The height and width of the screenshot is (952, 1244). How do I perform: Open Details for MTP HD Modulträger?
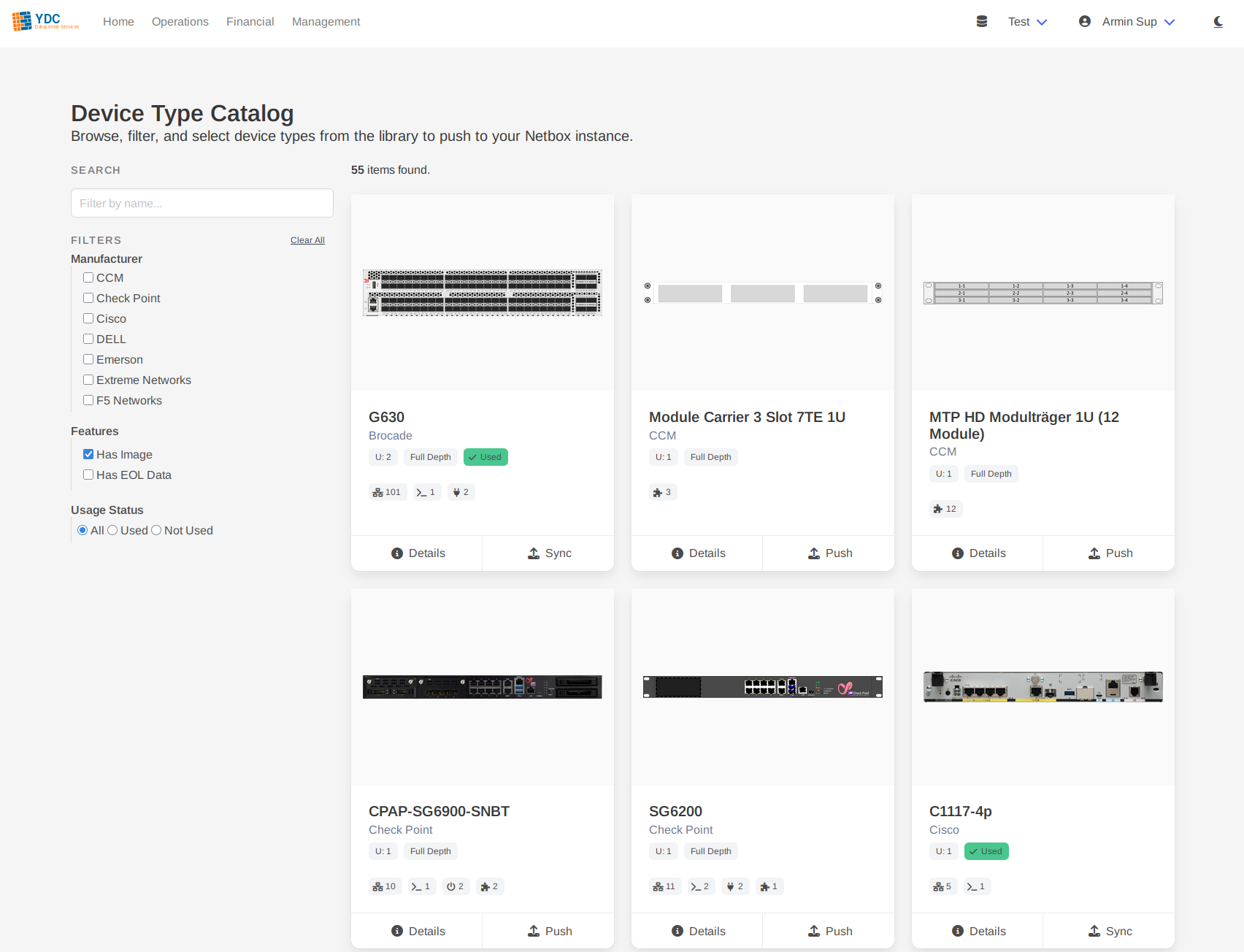[x=978, y=553]
